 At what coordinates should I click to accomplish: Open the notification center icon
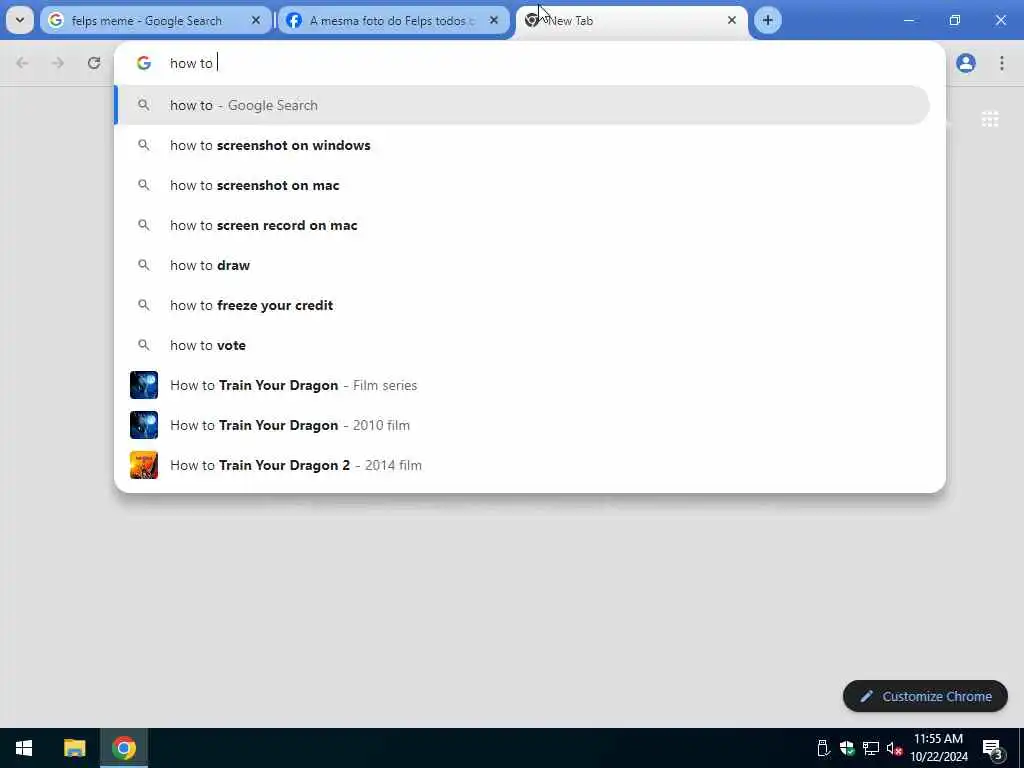pyautogui.click(x=993, y=748)
